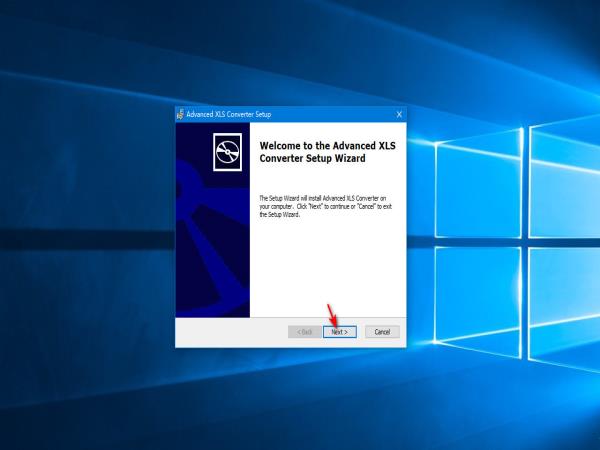
Task: Click empty desktop below the setup dialog
Action: pyautogui.click(x=290, y=400)
